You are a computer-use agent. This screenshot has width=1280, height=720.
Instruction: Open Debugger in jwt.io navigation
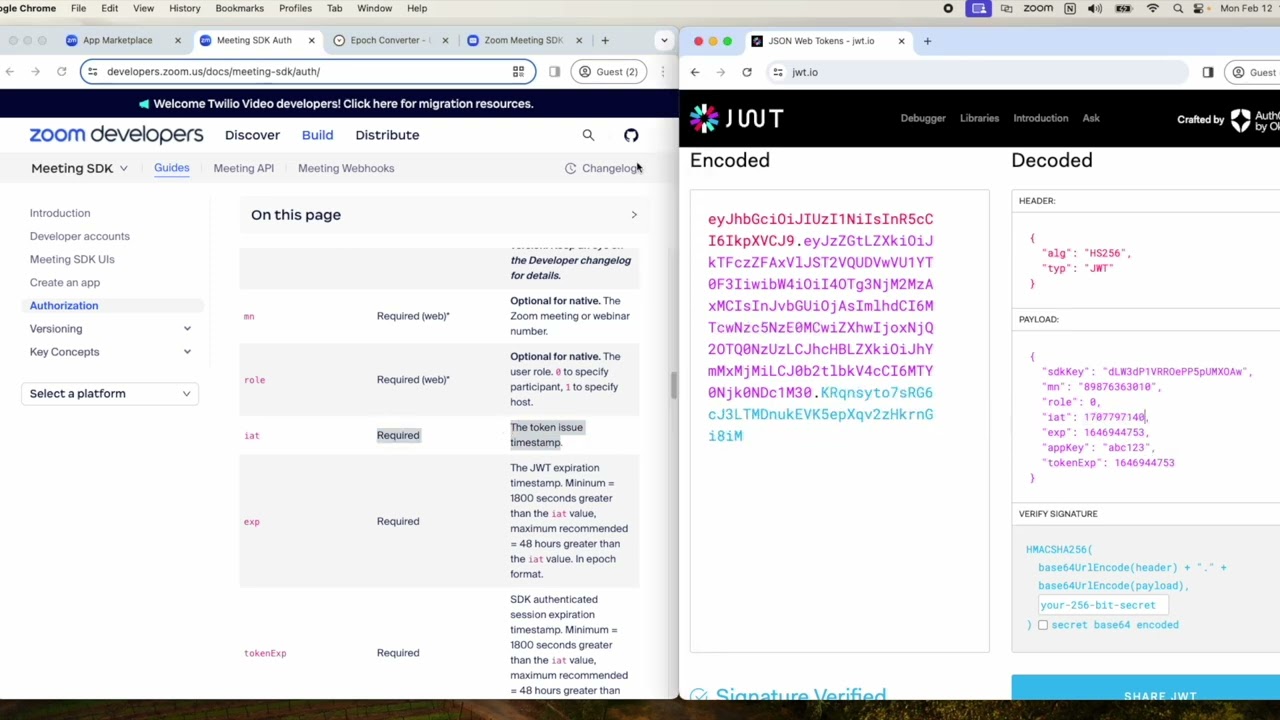(x=923, y=118)
